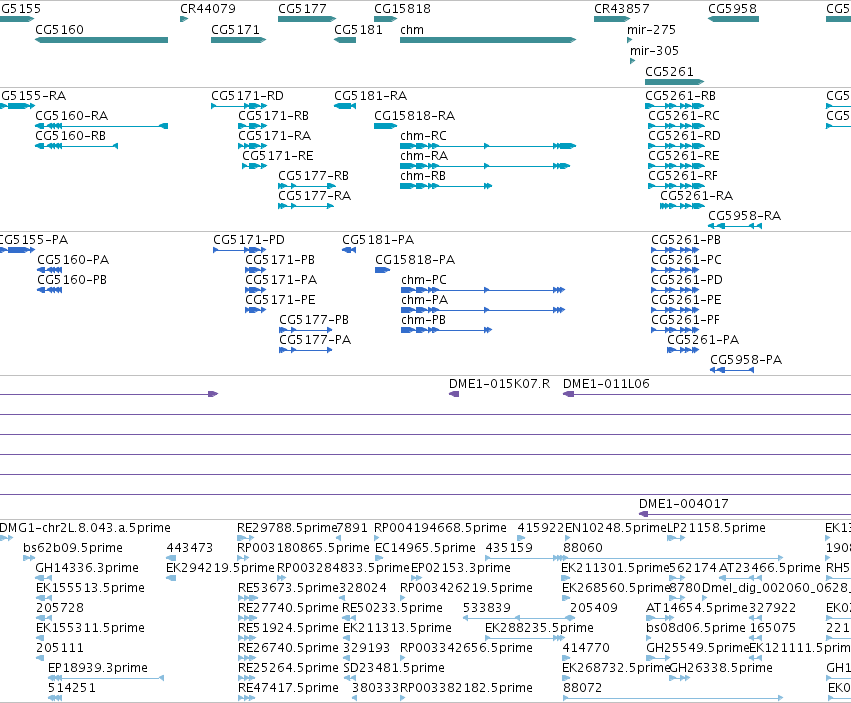Select the chm-RA transcript

click(x=485, y=166)
